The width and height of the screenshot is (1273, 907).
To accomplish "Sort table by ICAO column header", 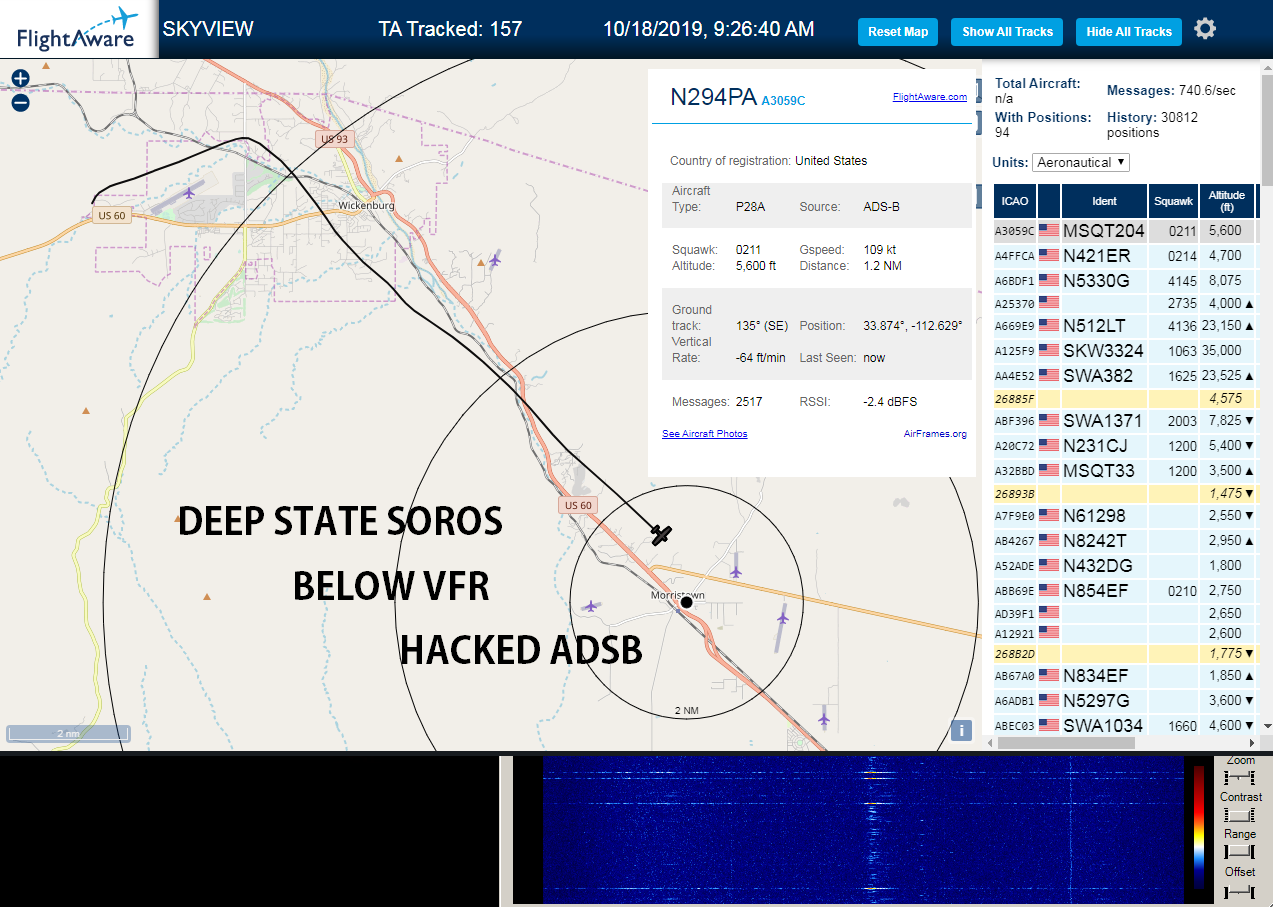I will tap(1015, 201).
